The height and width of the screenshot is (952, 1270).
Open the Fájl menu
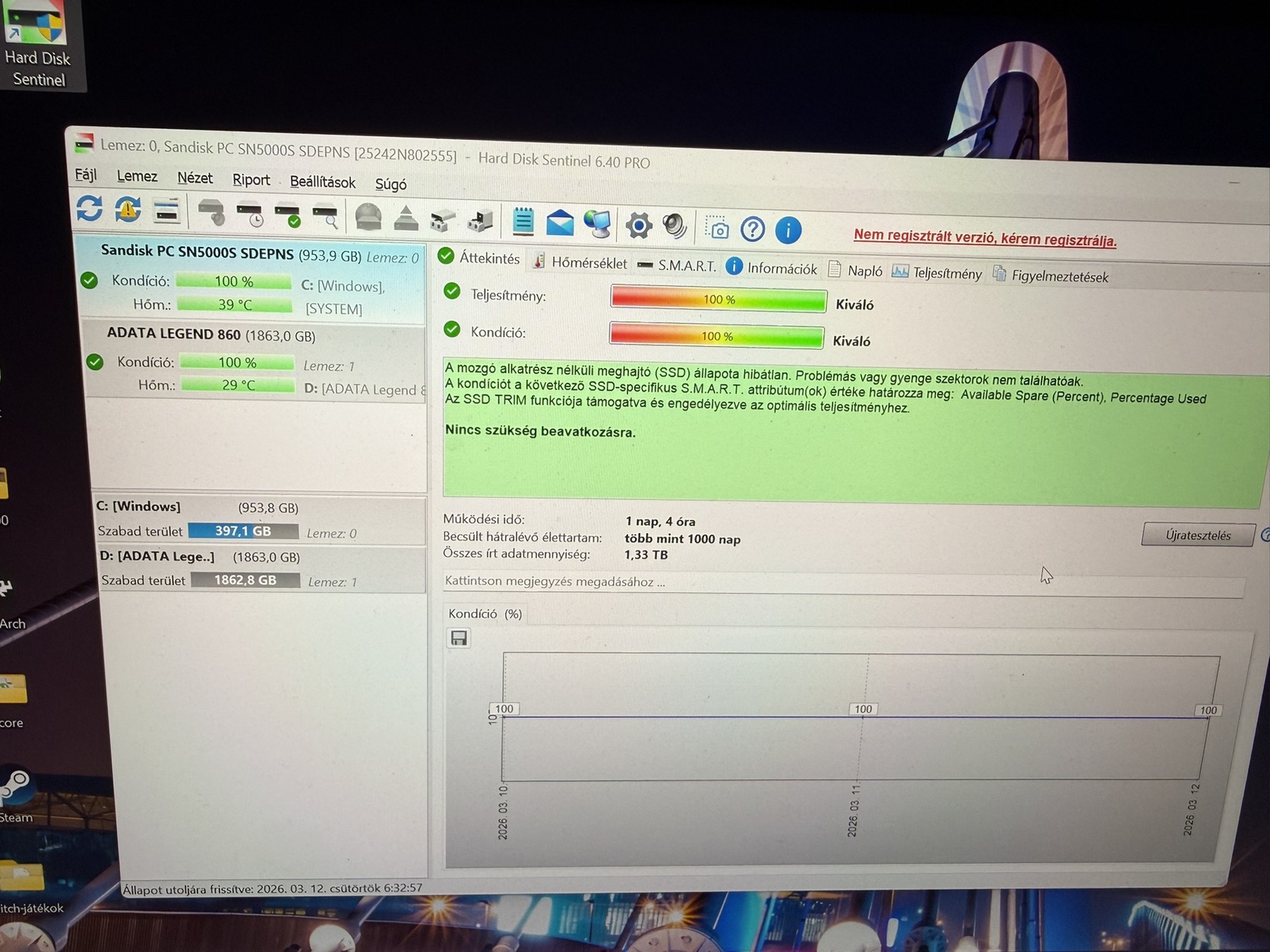(x=86, y=175)
